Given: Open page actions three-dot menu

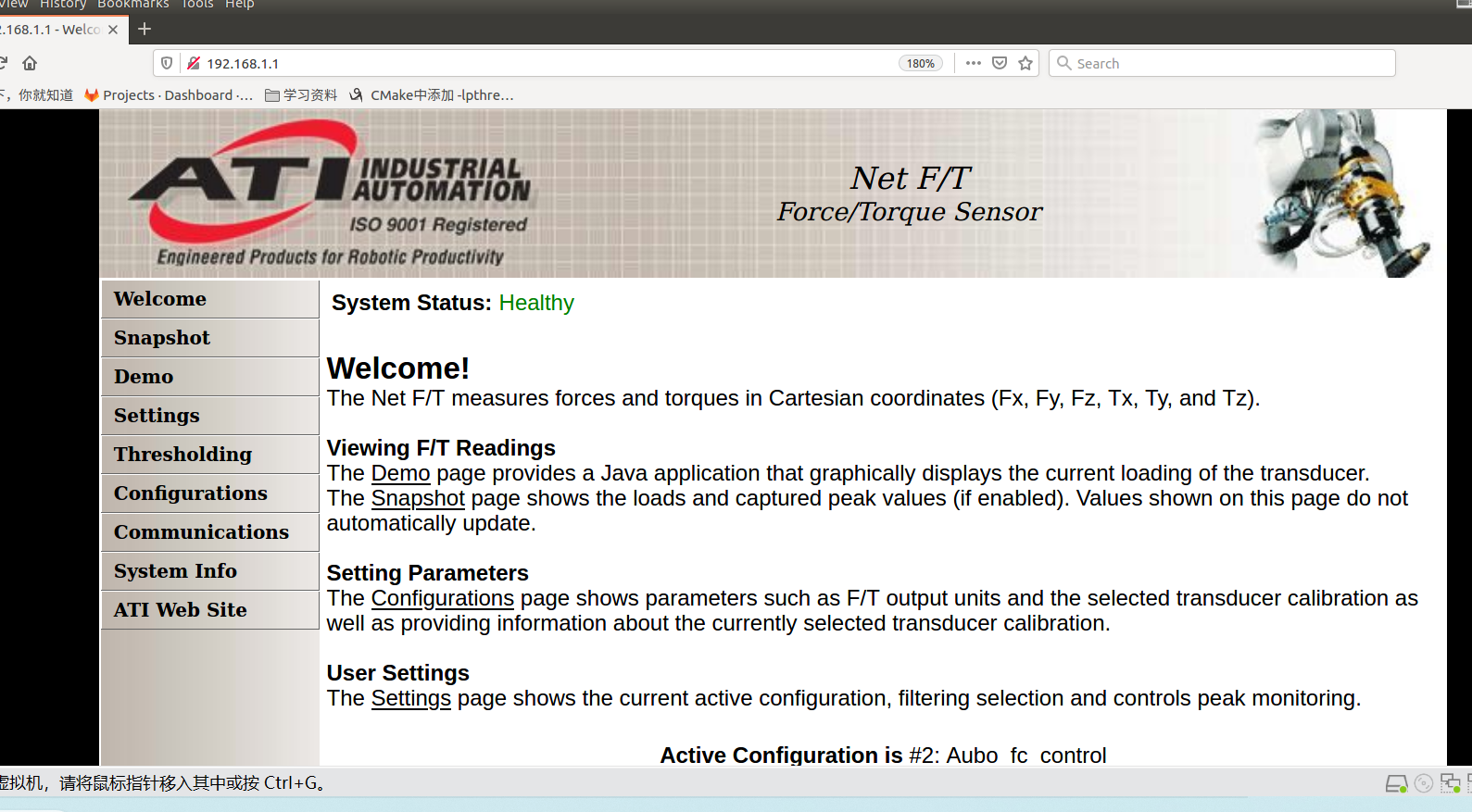Looking at the screenshot, I should [973, 63].
